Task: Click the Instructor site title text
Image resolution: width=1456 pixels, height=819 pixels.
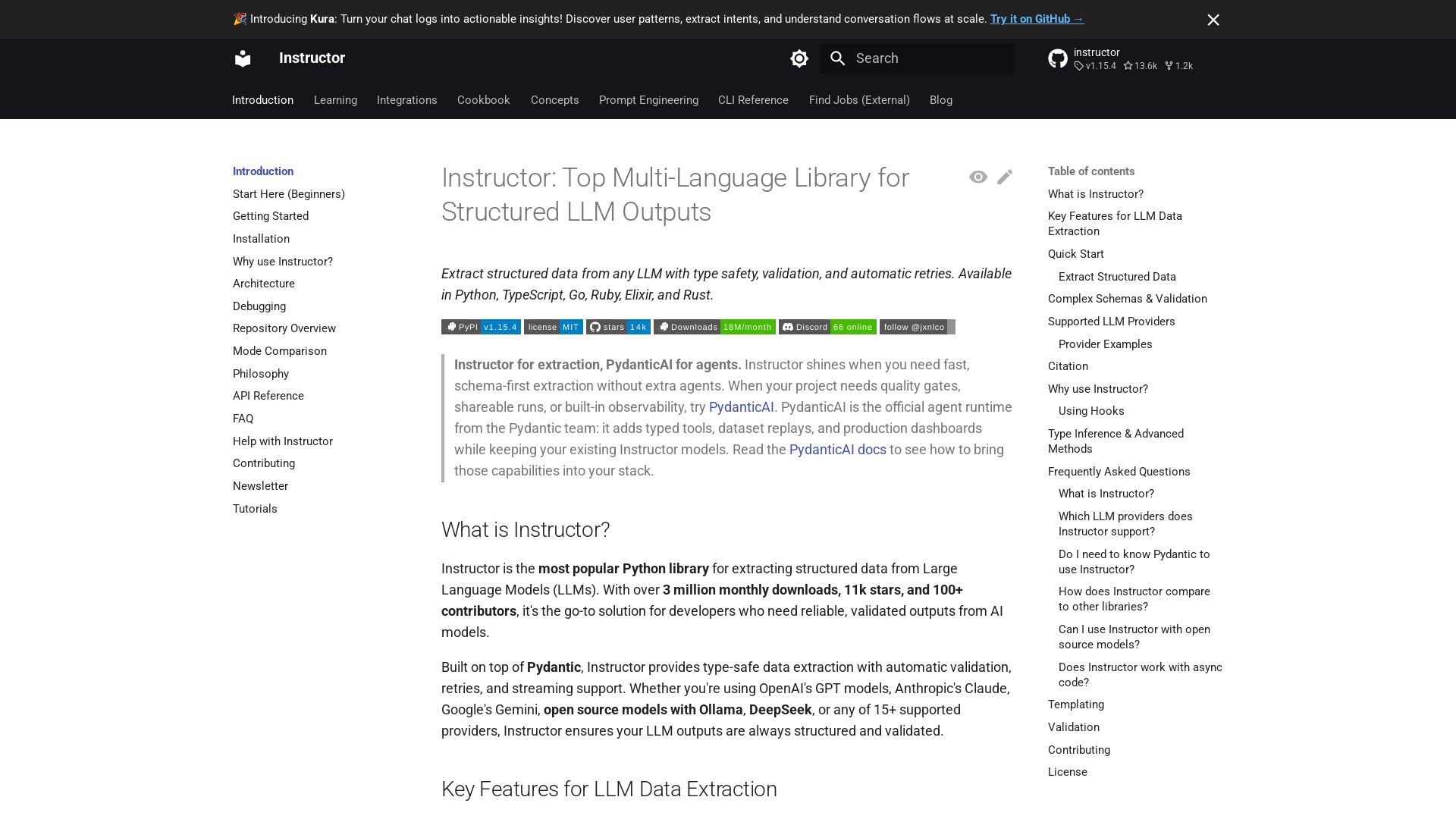Action: 312,58
